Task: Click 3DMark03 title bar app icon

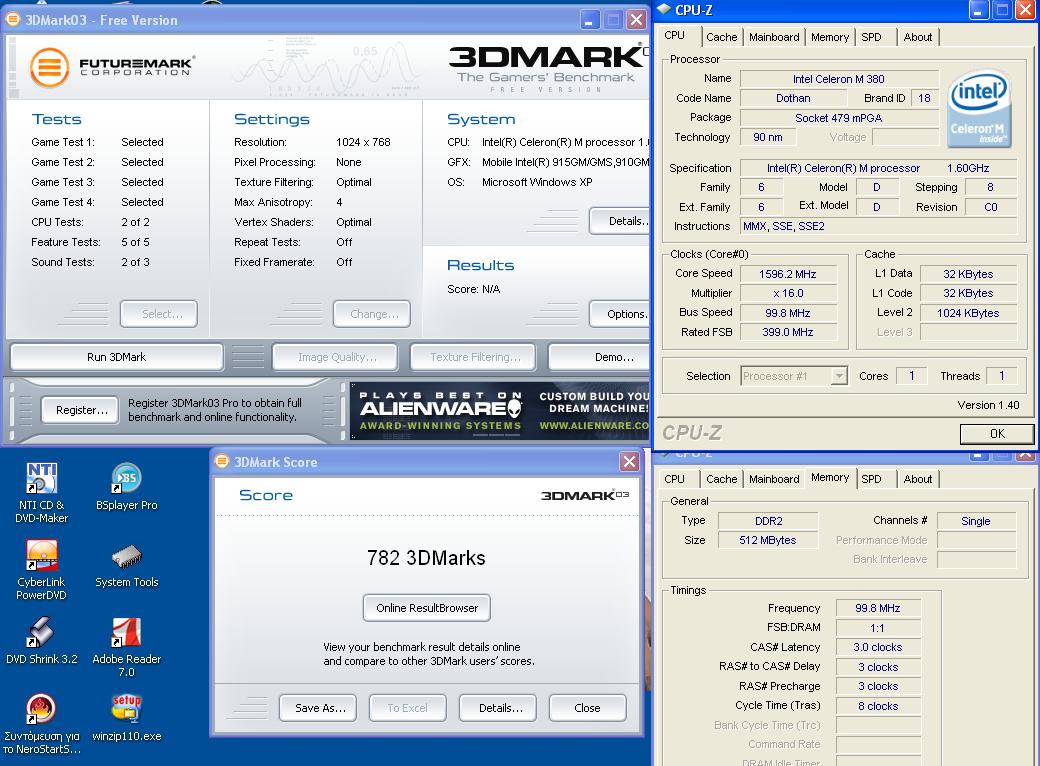Action: [13, 19]
